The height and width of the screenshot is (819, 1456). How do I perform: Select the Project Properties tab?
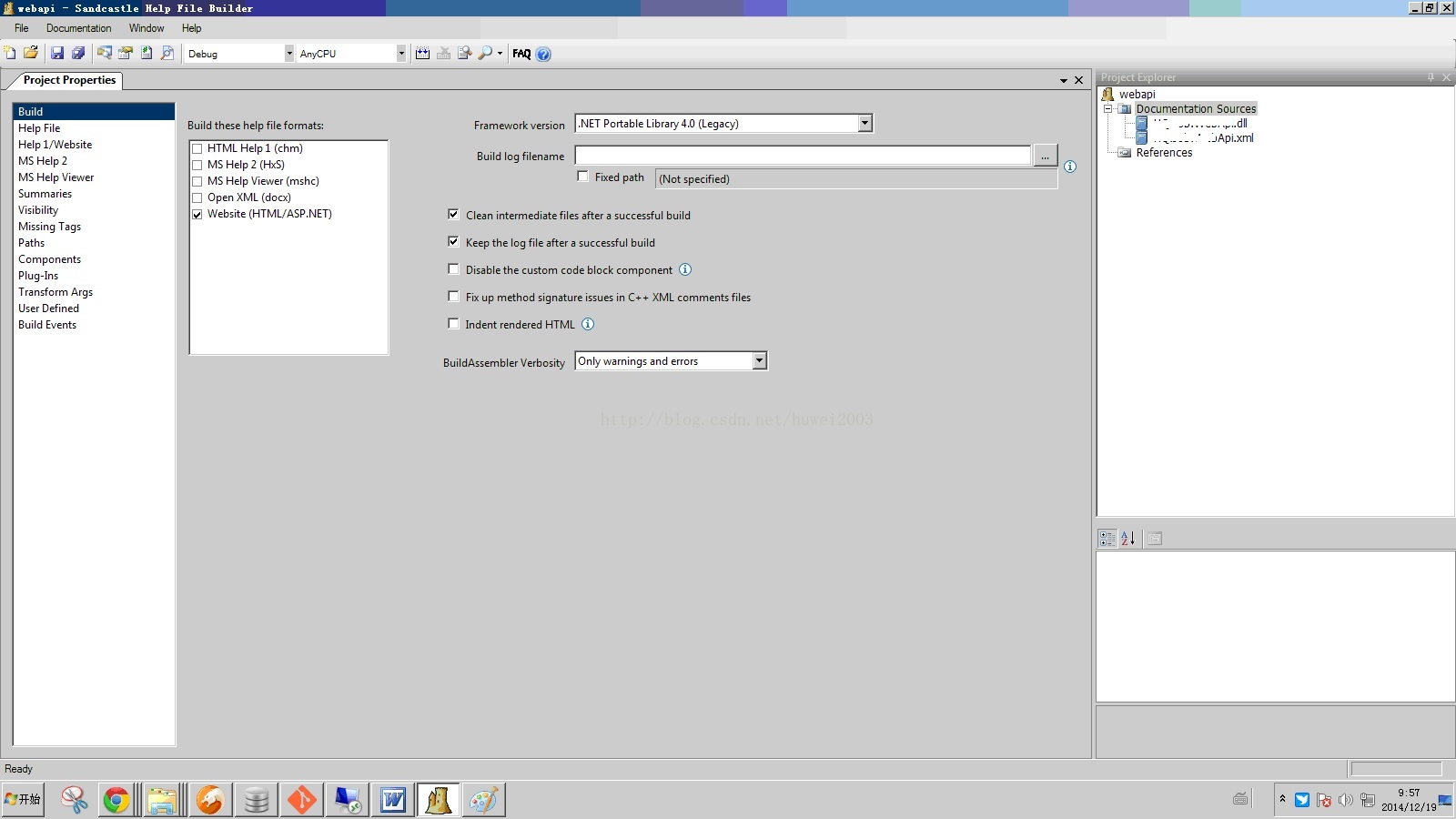point(69,80)
